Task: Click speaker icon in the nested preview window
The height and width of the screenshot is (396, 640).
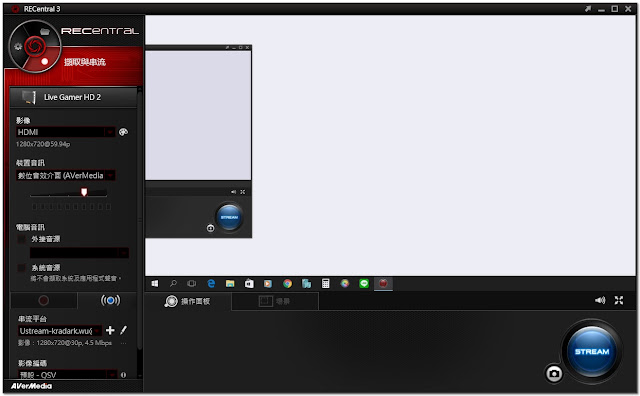Action: 233,191
